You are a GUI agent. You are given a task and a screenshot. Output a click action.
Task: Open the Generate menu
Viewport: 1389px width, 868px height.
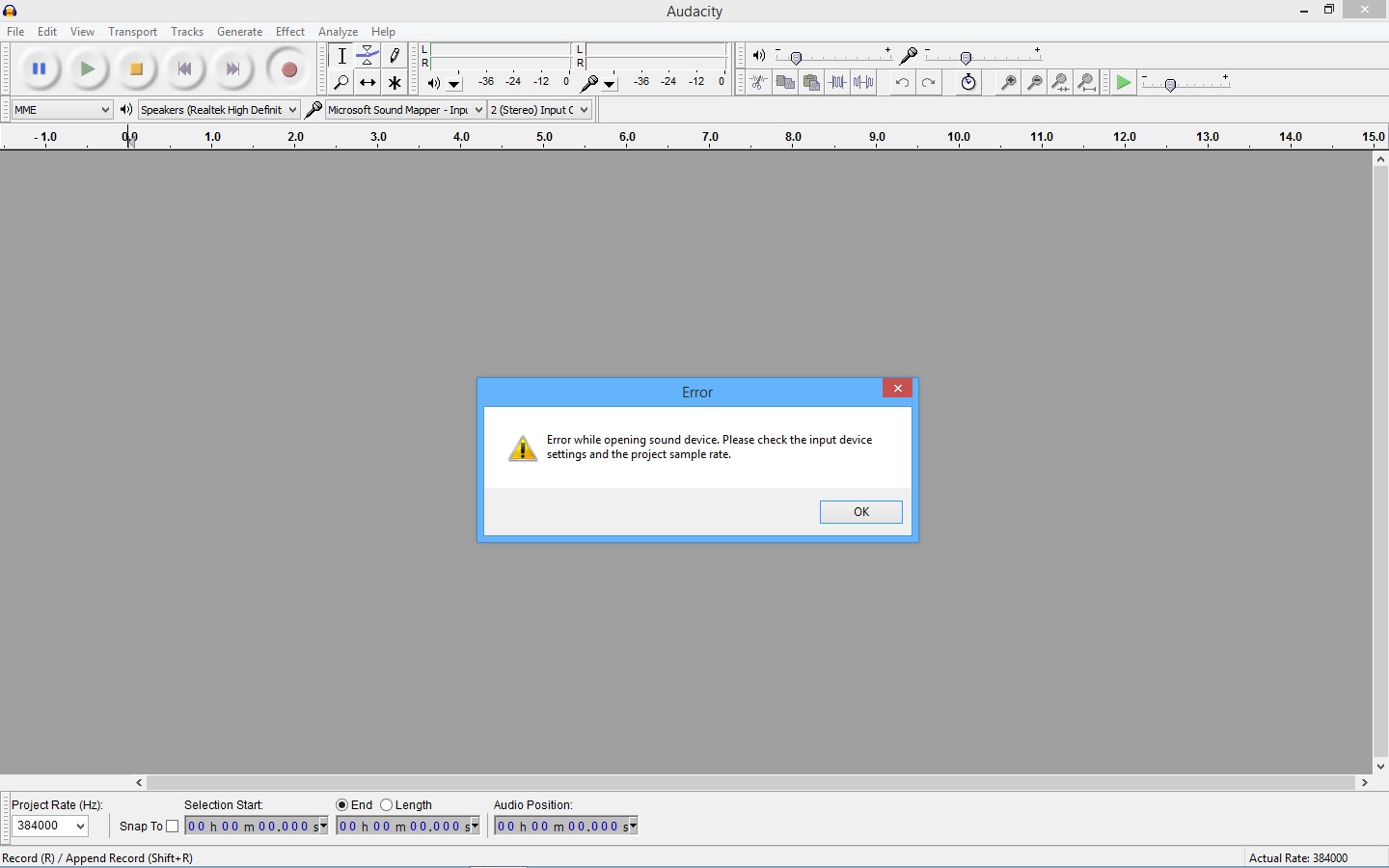[x=240, y=31]
